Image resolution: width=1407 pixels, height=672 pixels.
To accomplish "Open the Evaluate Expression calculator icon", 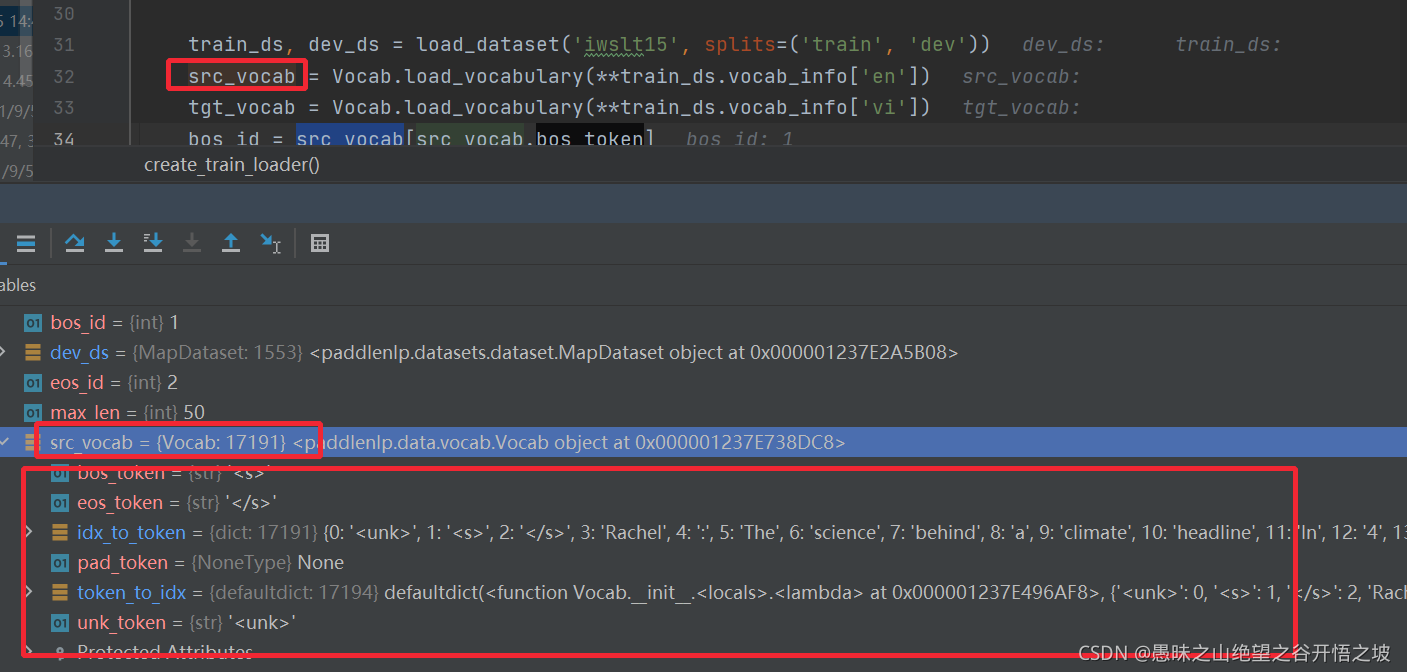I will 320,243.
